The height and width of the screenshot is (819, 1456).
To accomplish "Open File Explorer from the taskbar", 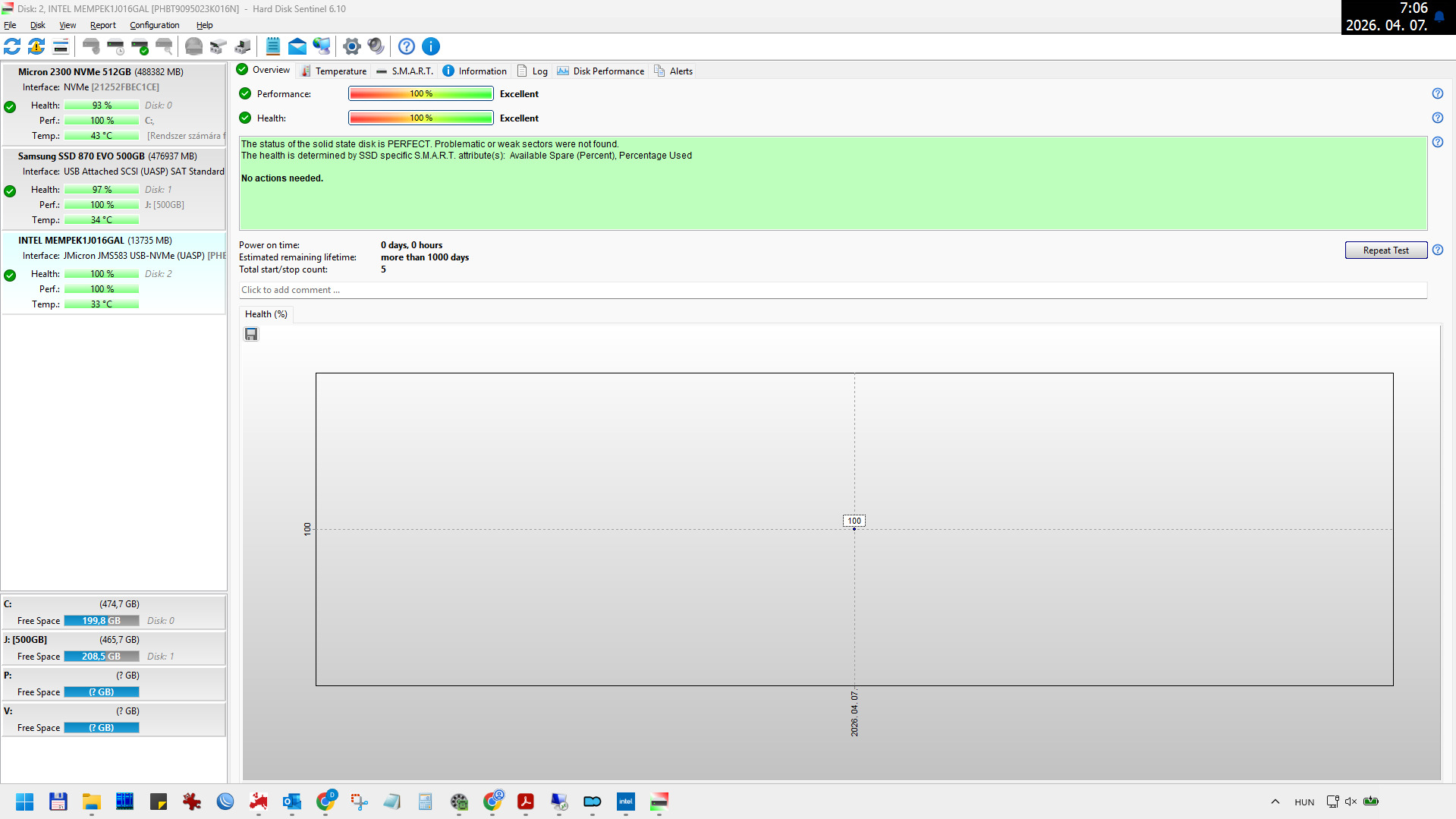I will [x=92, y=802].
